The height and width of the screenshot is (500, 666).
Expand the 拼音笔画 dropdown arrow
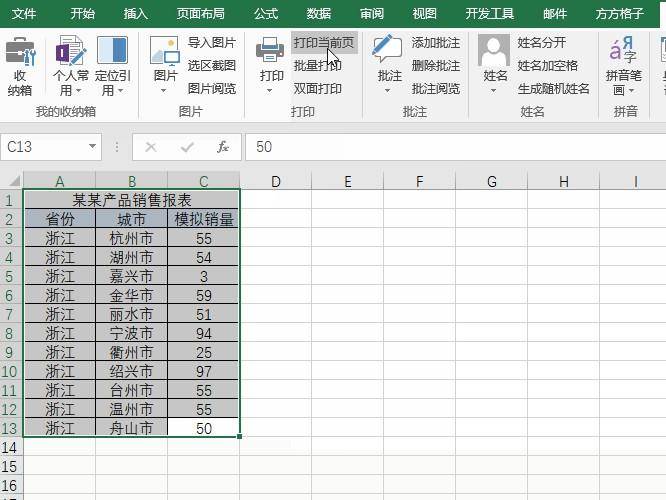631,90
